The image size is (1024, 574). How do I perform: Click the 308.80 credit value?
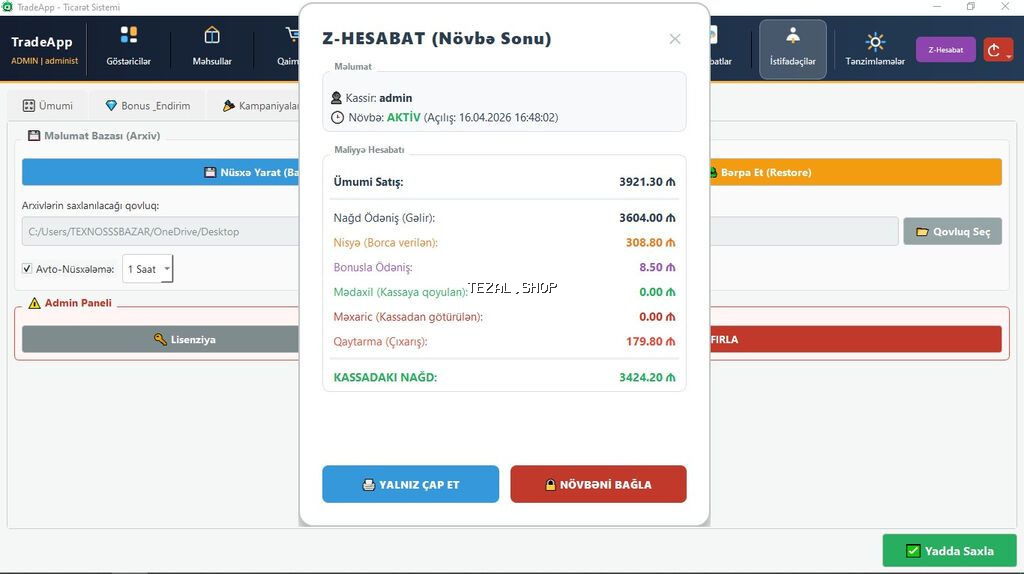(650, 243)
